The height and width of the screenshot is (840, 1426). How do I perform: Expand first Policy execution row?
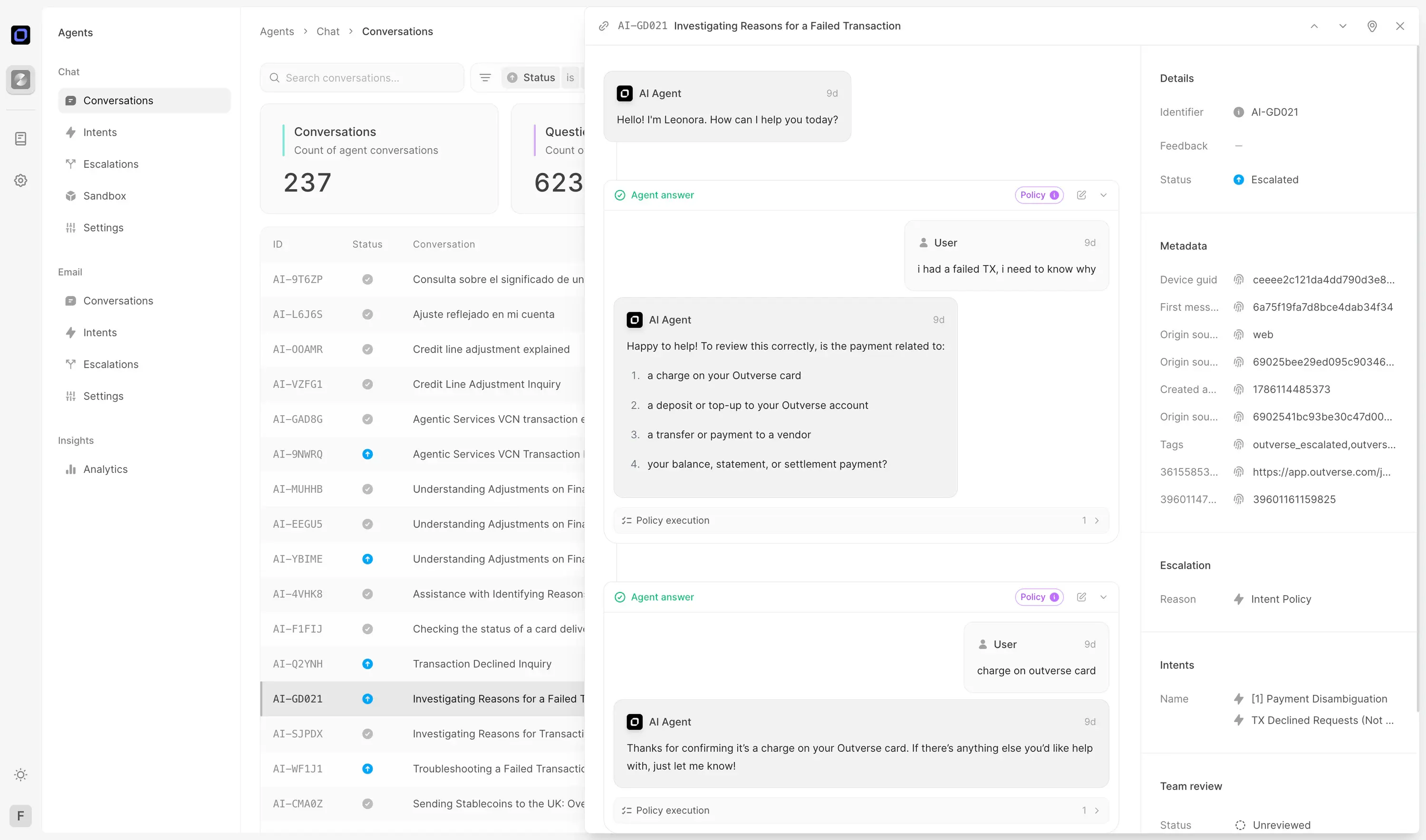pos(861,520)
